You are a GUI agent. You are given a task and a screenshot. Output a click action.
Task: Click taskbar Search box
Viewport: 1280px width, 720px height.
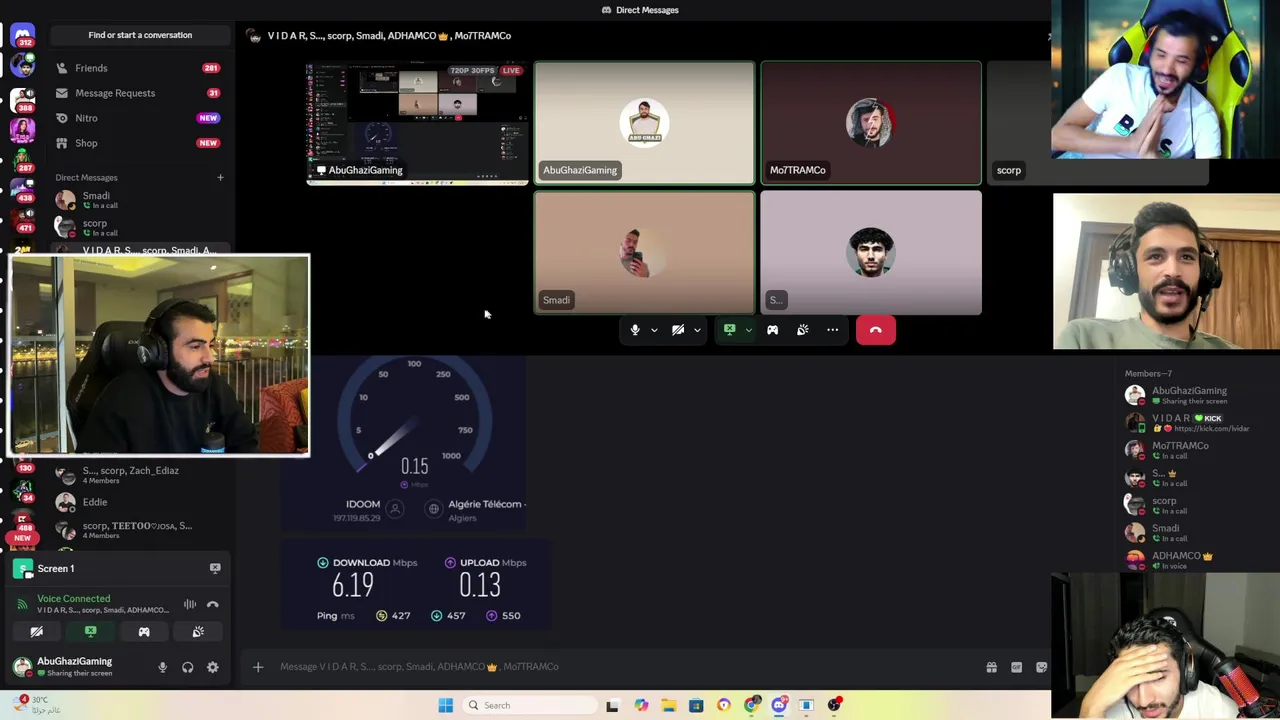point(530,705)
